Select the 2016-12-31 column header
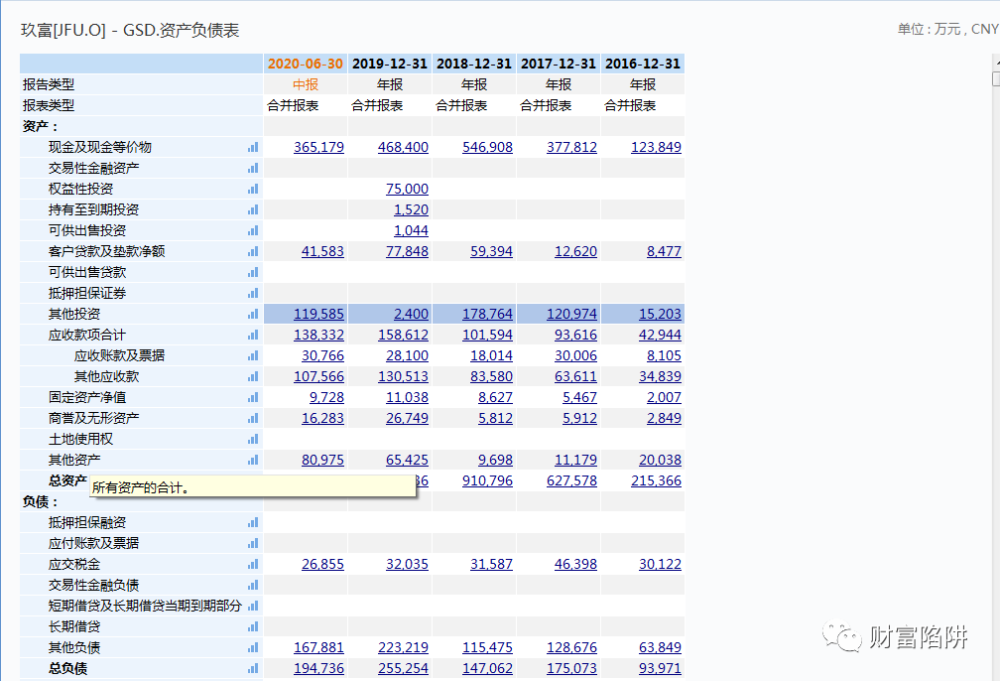This screenshot has width=1000, height=681. click(x=643, y=64)
